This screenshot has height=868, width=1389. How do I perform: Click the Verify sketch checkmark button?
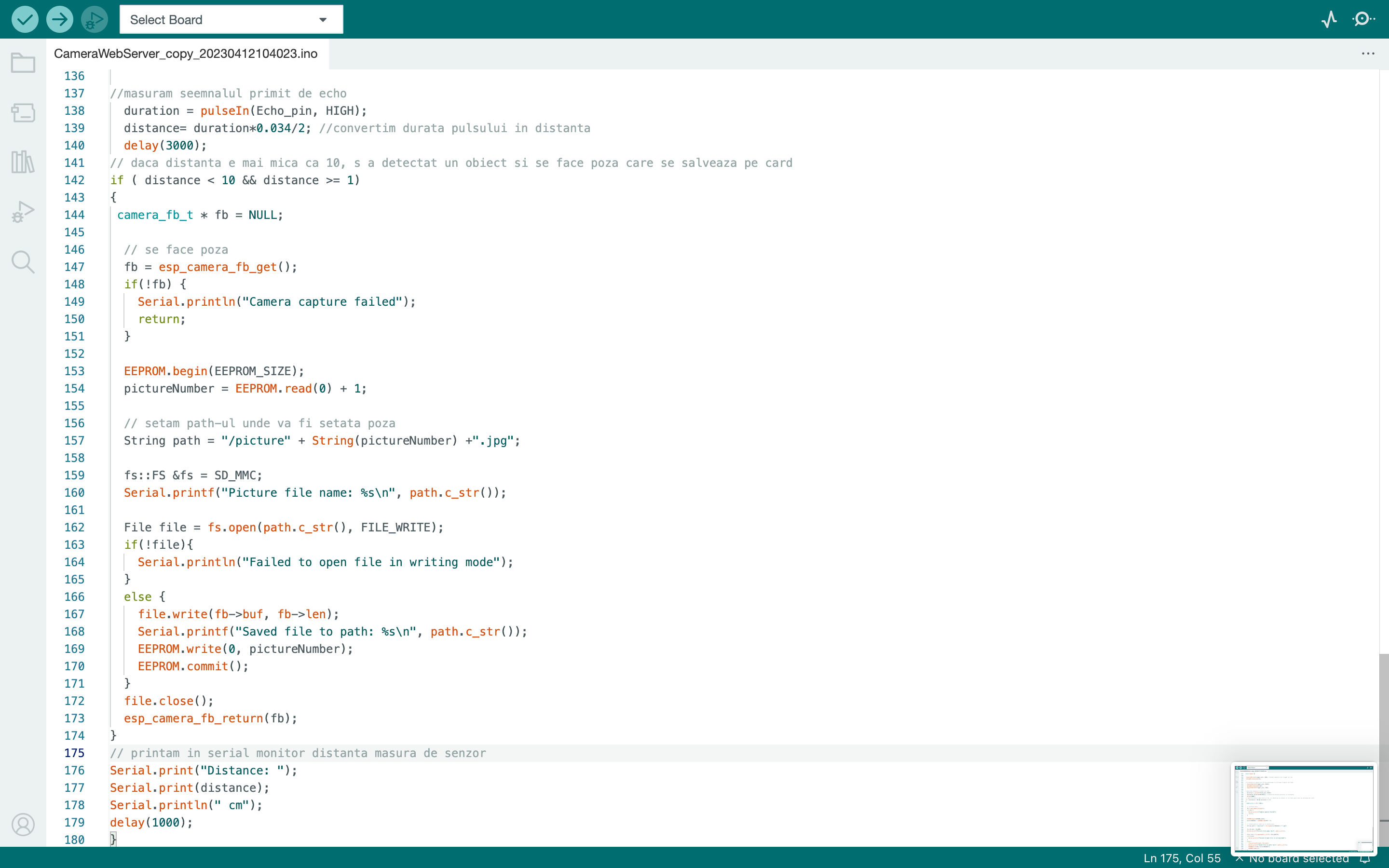click(x=25, y=19)
